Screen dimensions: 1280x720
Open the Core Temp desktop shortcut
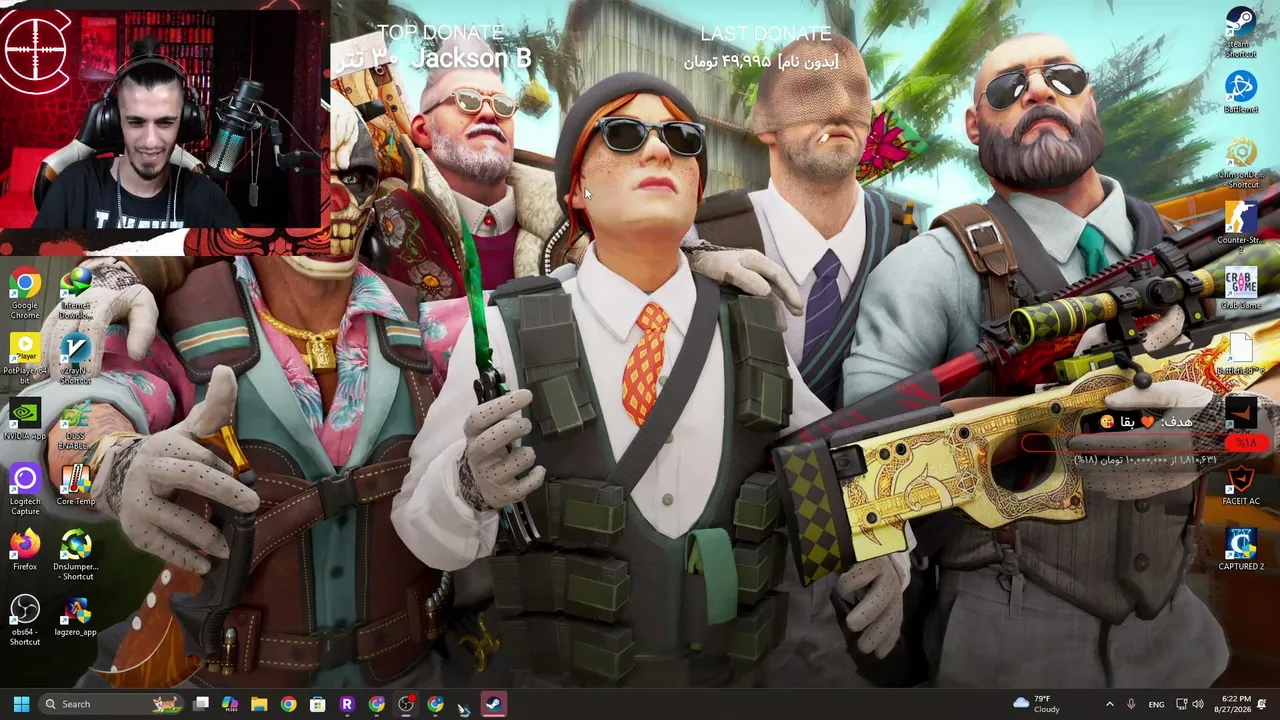(x=76, y=486)
